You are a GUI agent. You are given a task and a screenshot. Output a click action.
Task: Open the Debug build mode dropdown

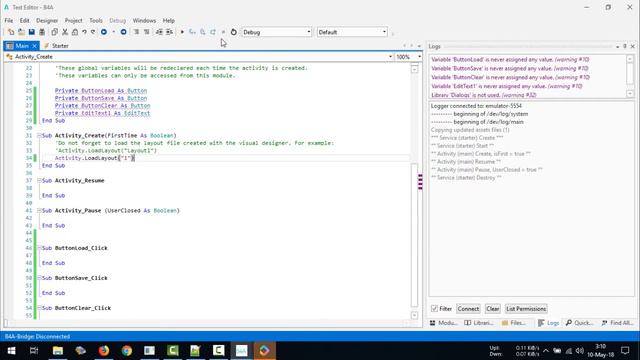click(x=276, y=32)
